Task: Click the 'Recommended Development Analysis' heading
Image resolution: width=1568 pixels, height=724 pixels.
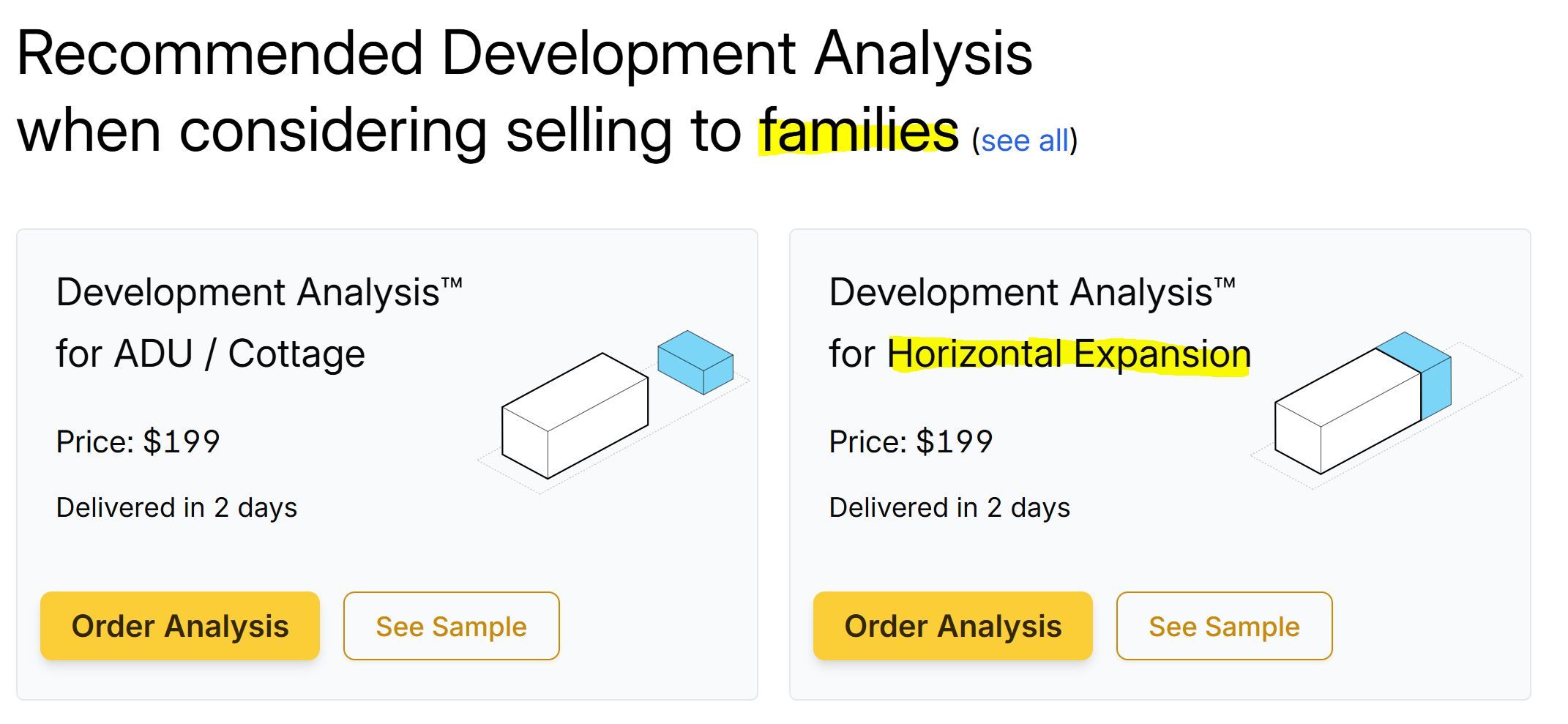Action: coord(524,54)
